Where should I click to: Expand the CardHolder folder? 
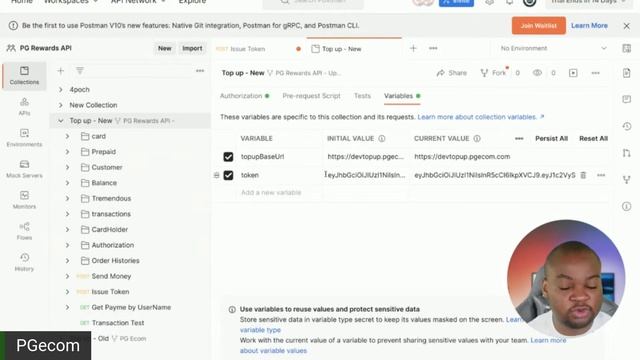click(67, 229)
